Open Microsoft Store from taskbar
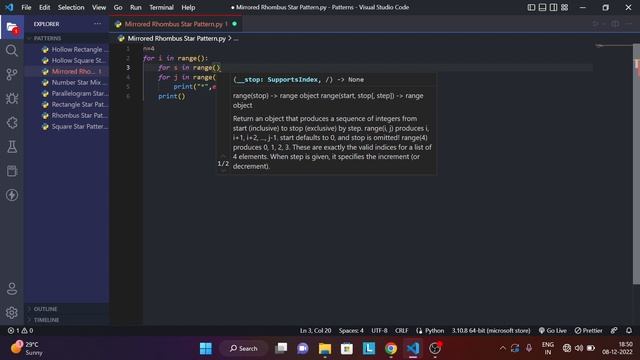This screenshot has height=360, width=640. coord(347,348)
